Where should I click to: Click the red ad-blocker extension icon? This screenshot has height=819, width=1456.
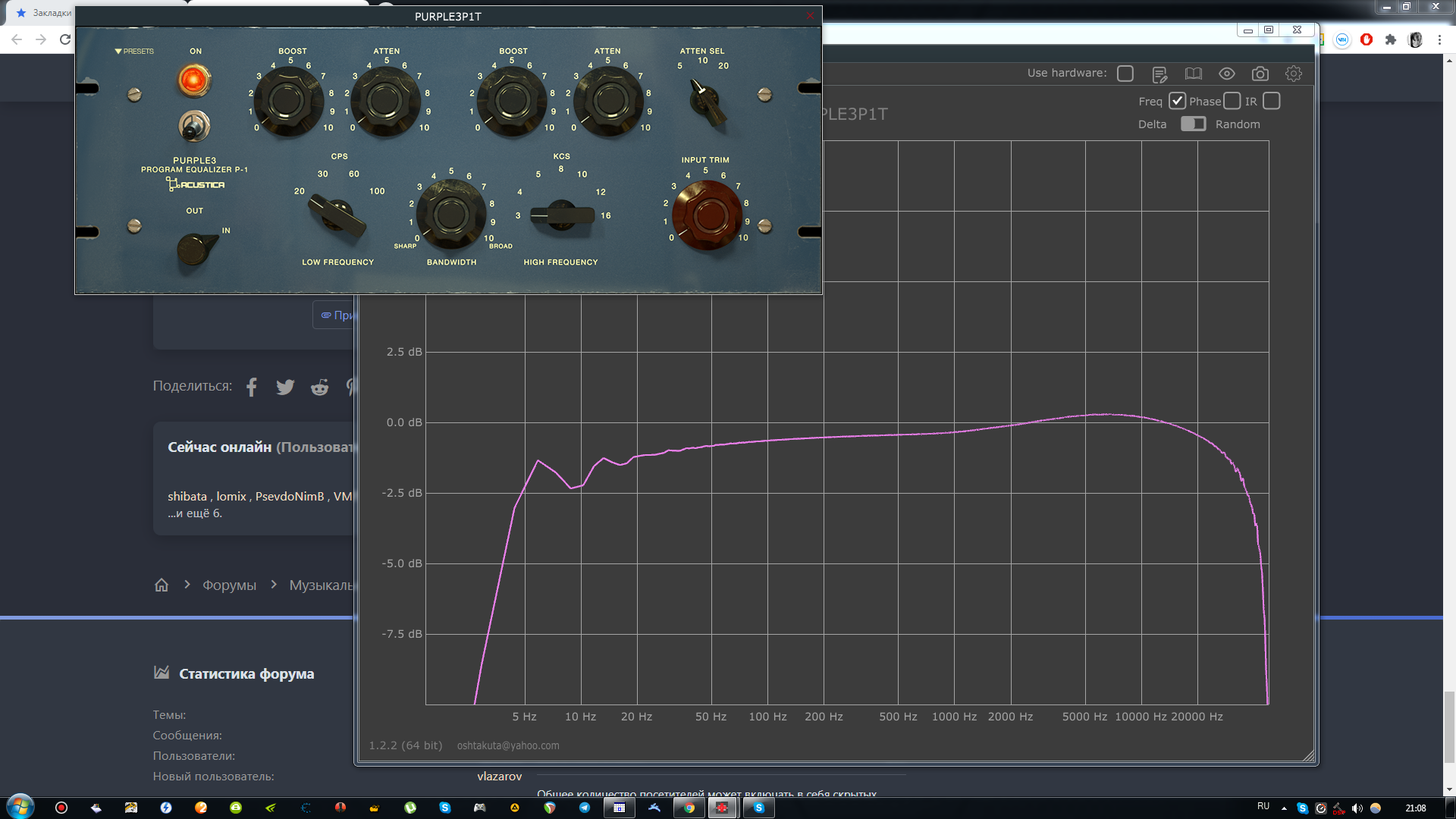1367,39
